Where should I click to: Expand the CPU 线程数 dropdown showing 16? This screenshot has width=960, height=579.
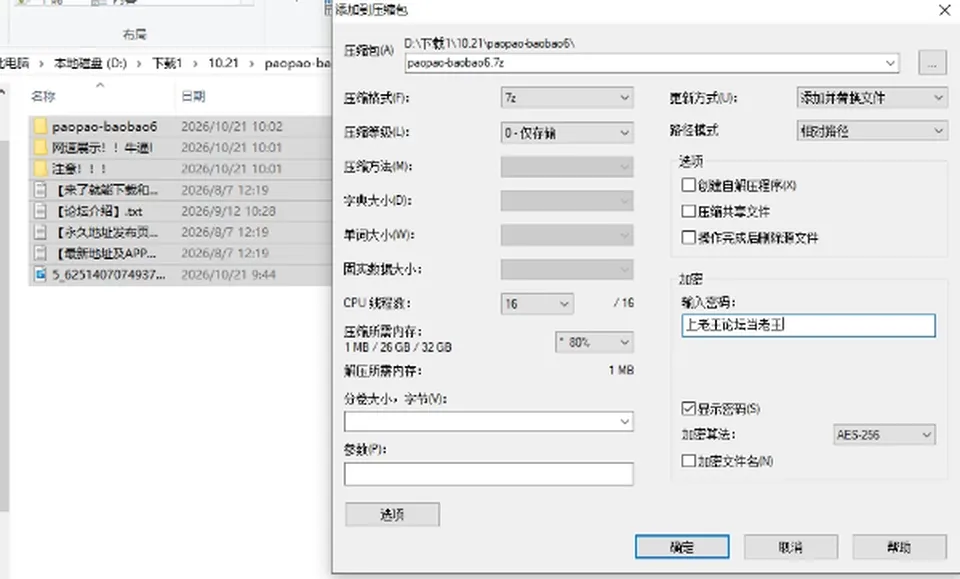click(x=537, y=304)
